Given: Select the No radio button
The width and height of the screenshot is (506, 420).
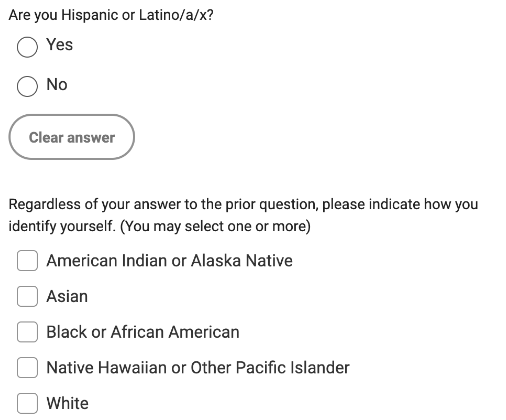Looking at the screenshot, I should click(x=27, y=86).
